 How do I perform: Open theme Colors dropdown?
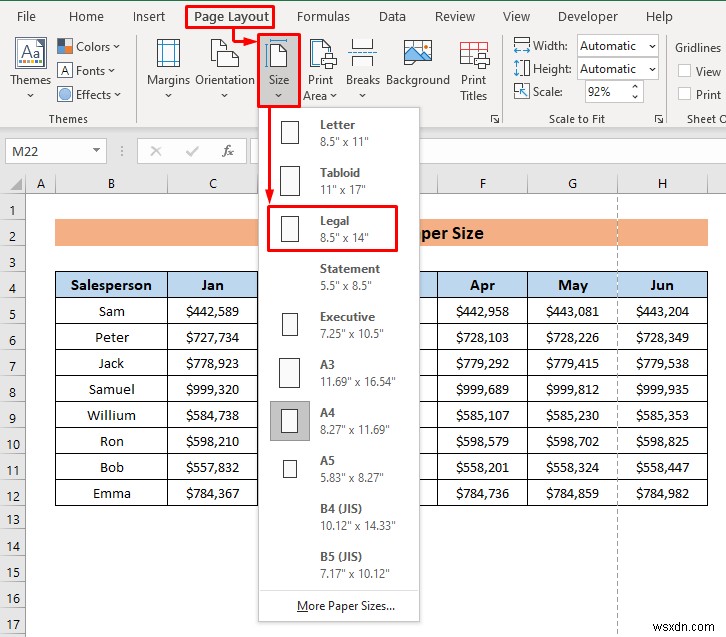coord(88,46)
